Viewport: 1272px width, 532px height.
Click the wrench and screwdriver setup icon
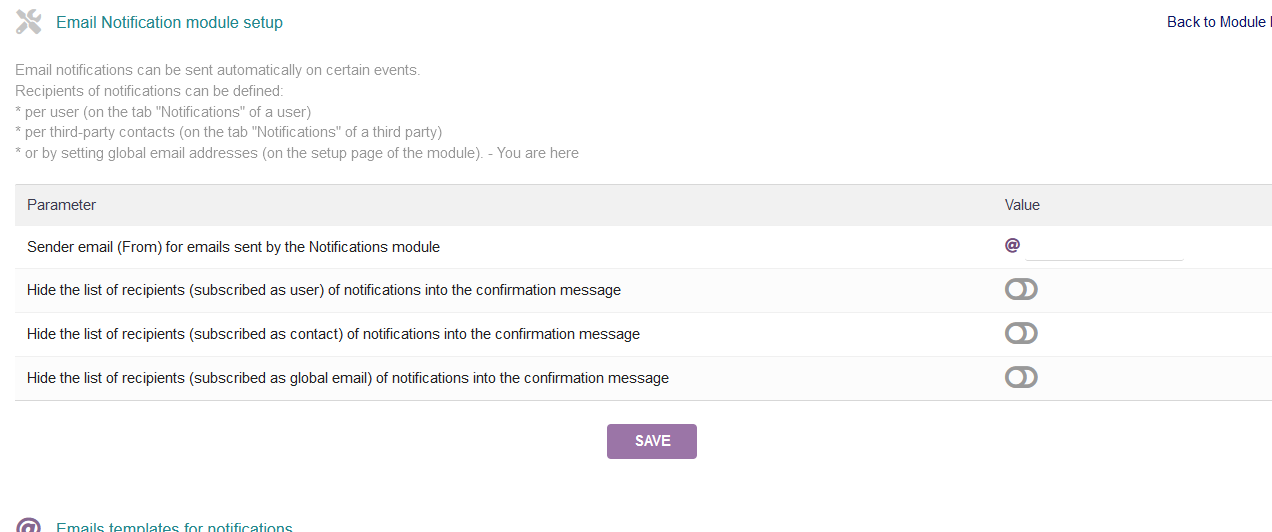(29, 22)
